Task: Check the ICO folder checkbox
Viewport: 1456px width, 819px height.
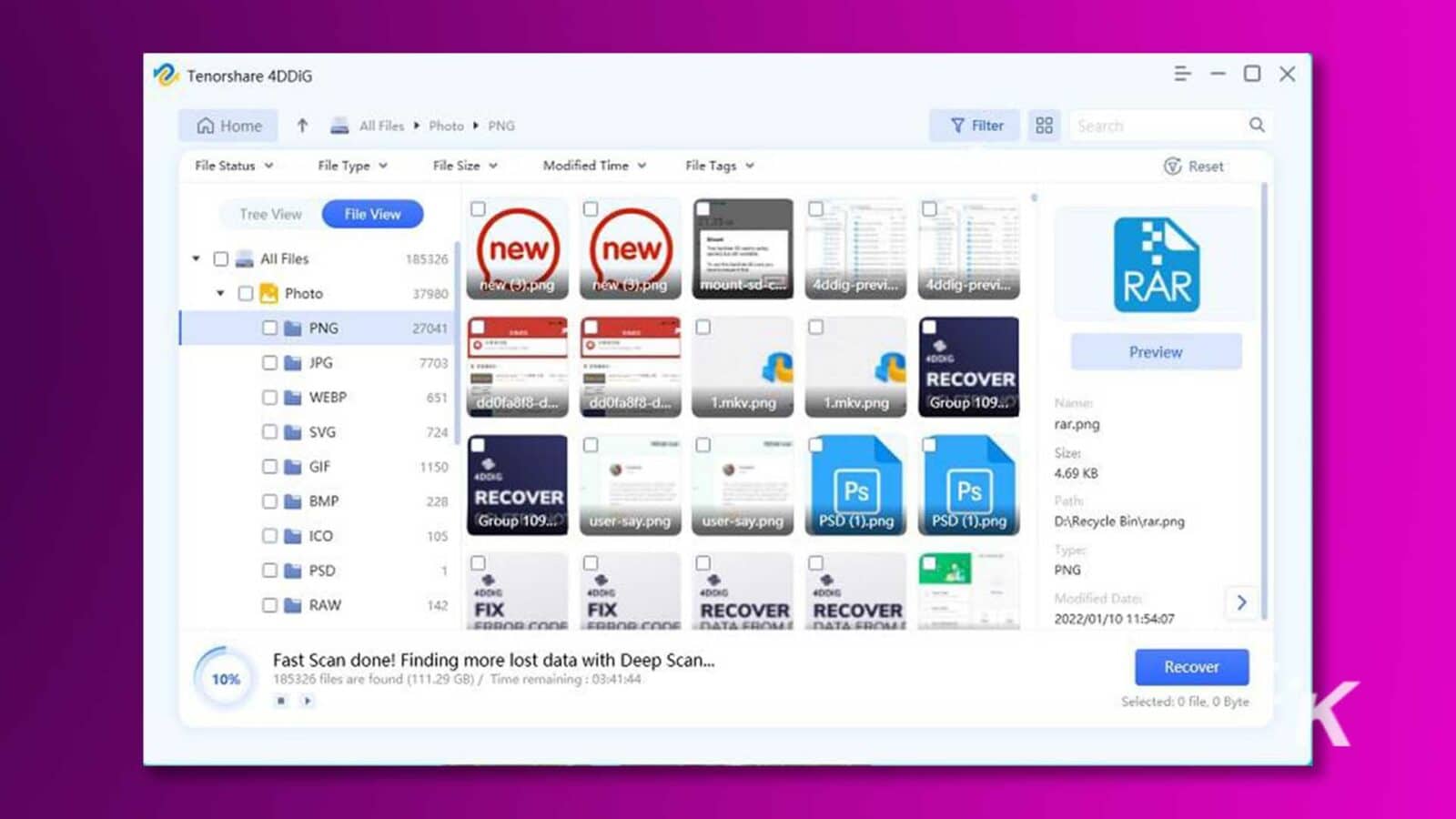Action: [x=269, y=536]
